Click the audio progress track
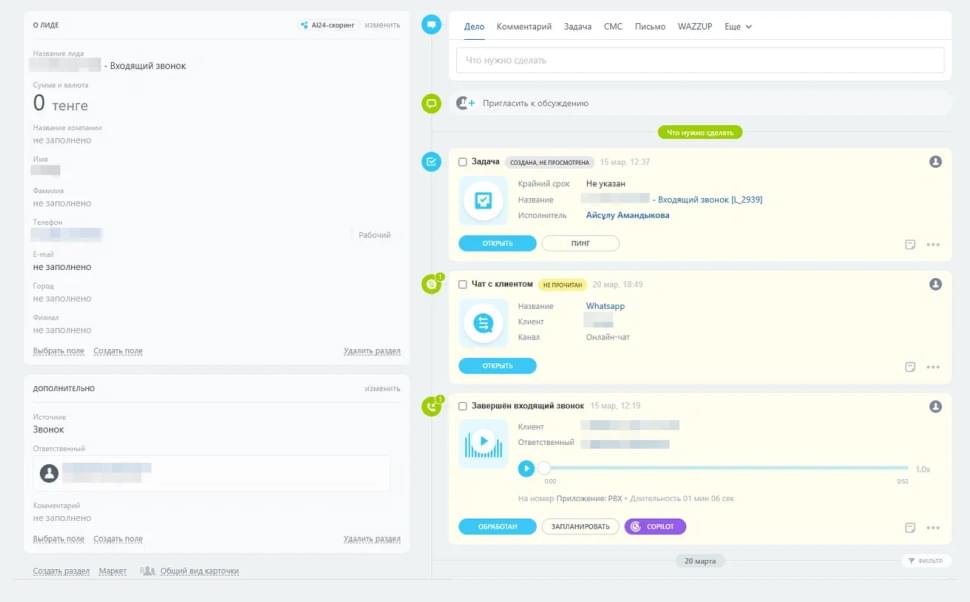The image size is (970, 602). 726,468
